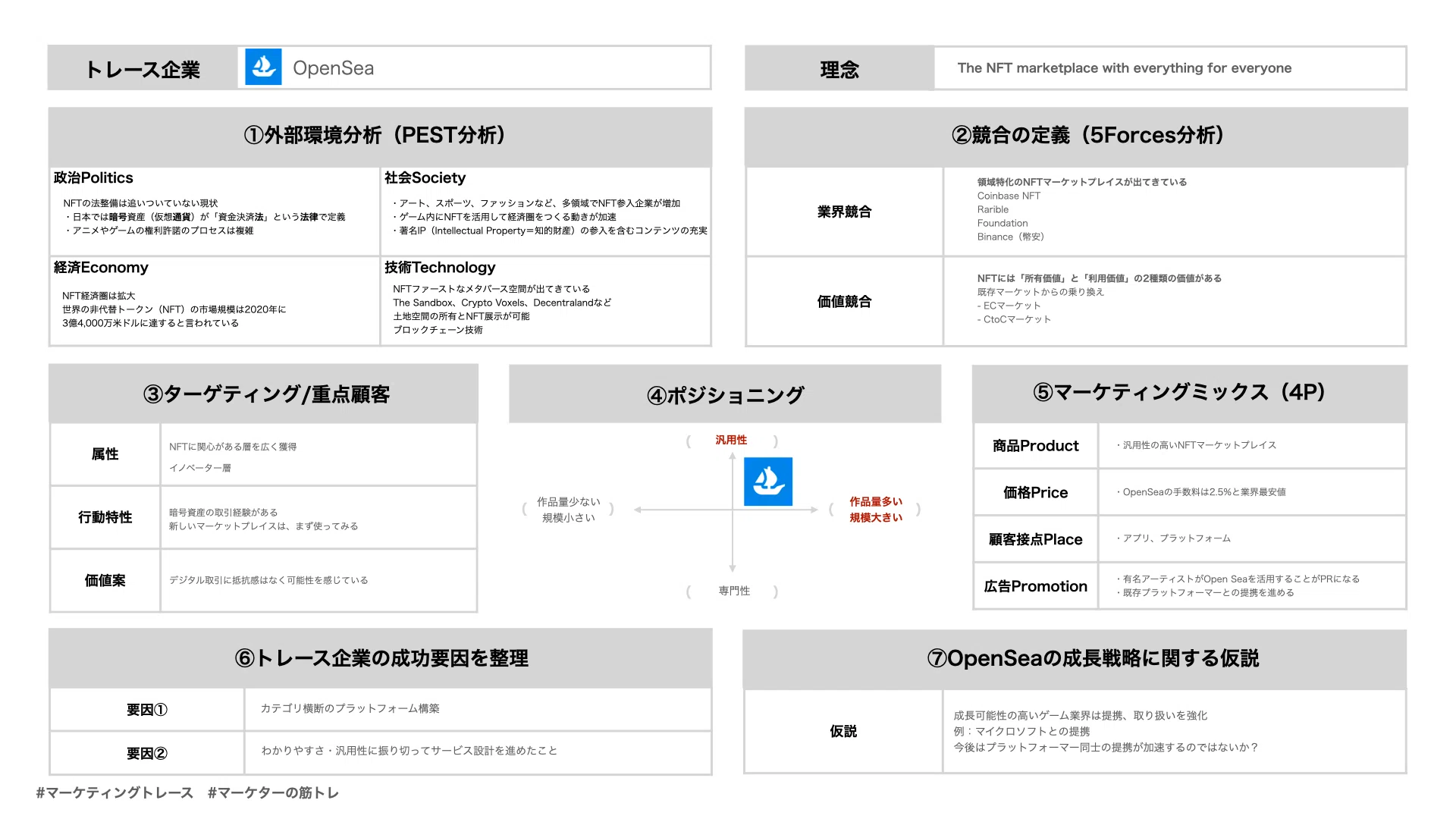Click the '価値競合' row label
This screenshot has width=1456, height=819.
[x=844, y=301]
